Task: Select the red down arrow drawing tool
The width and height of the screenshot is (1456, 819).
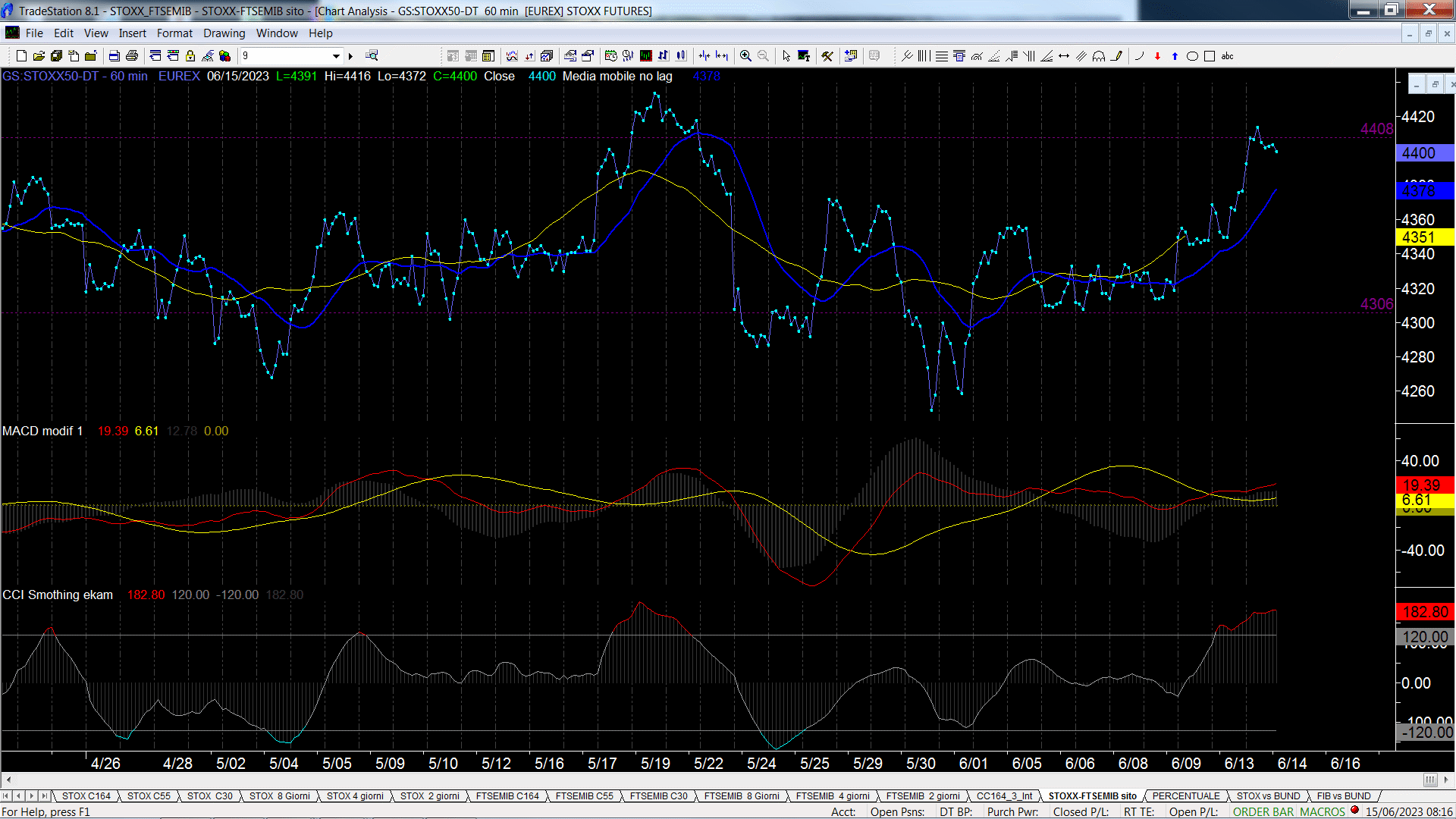Action: (1157, 56)
